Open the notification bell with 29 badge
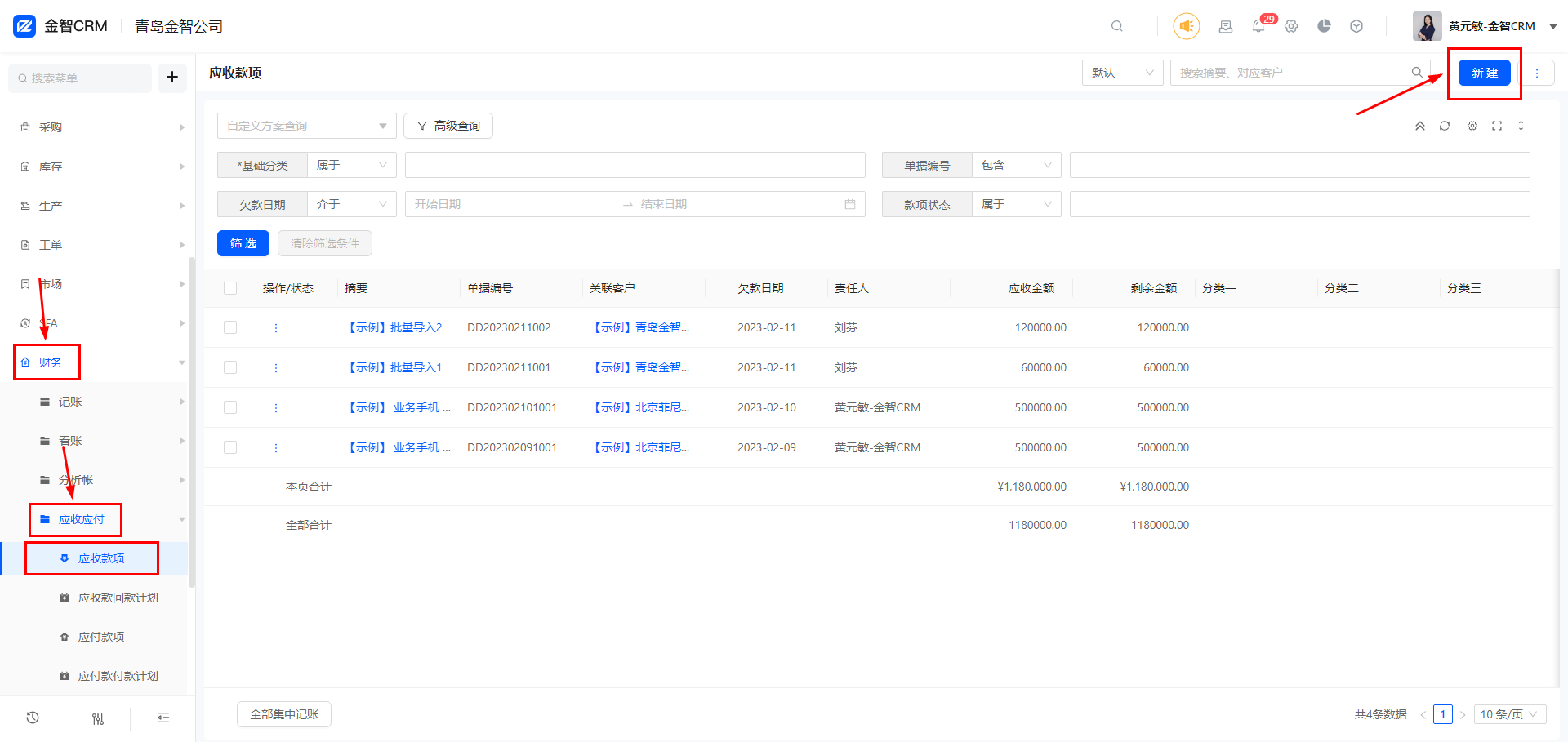Viewport: 1568px width, 742px height. coord(1258,26)
